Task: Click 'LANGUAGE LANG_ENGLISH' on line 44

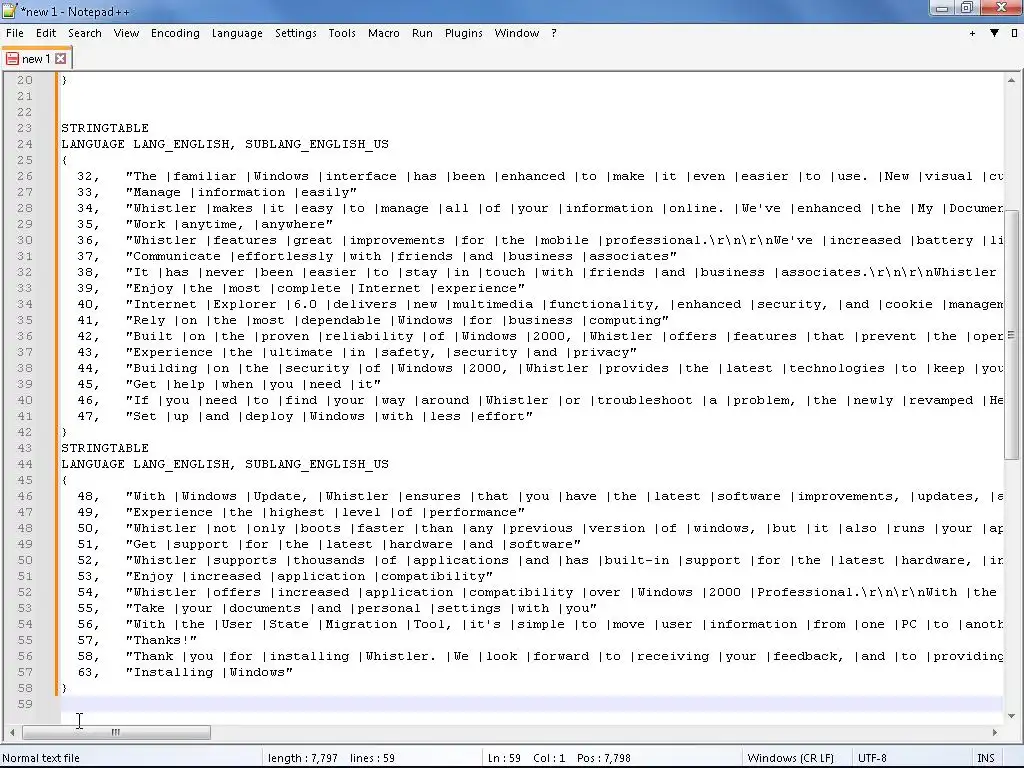Action: pyautogui.click(x=145, y=464)
